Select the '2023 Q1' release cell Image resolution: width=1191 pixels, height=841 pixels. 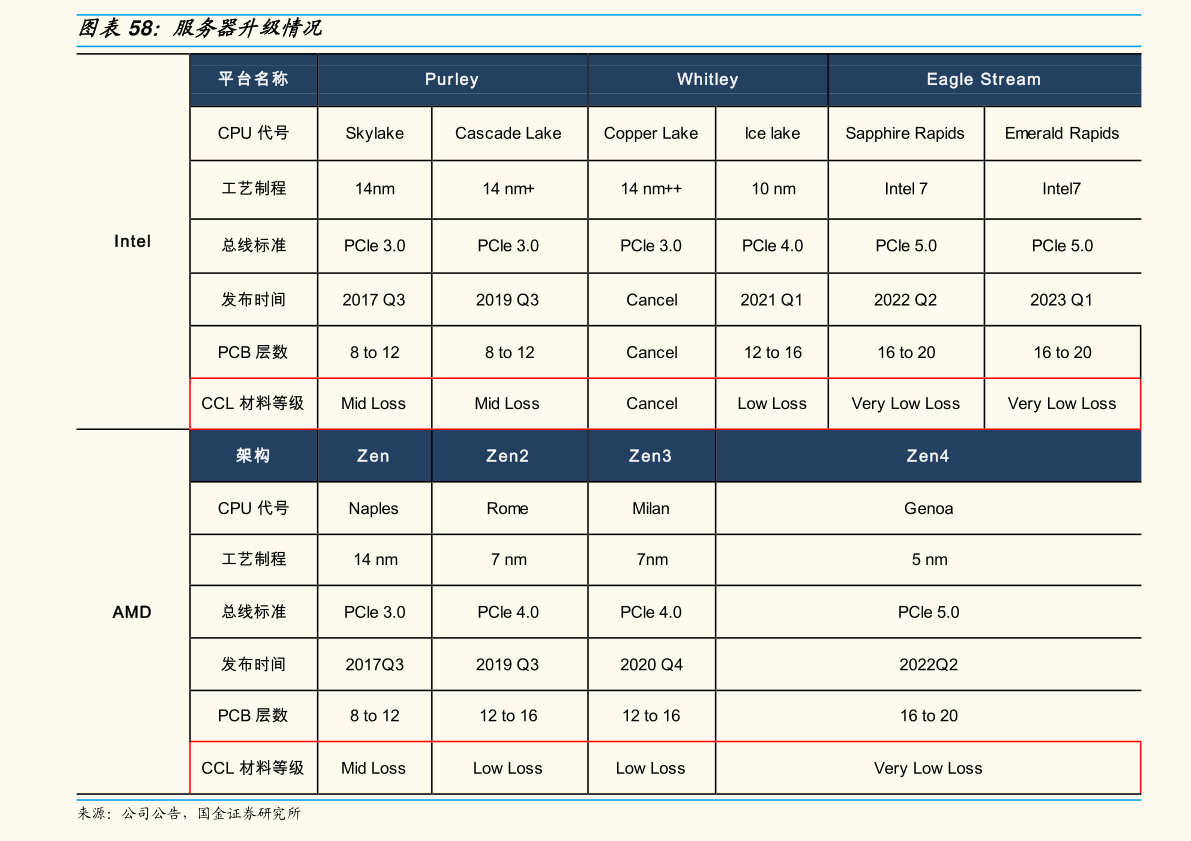1061,300
